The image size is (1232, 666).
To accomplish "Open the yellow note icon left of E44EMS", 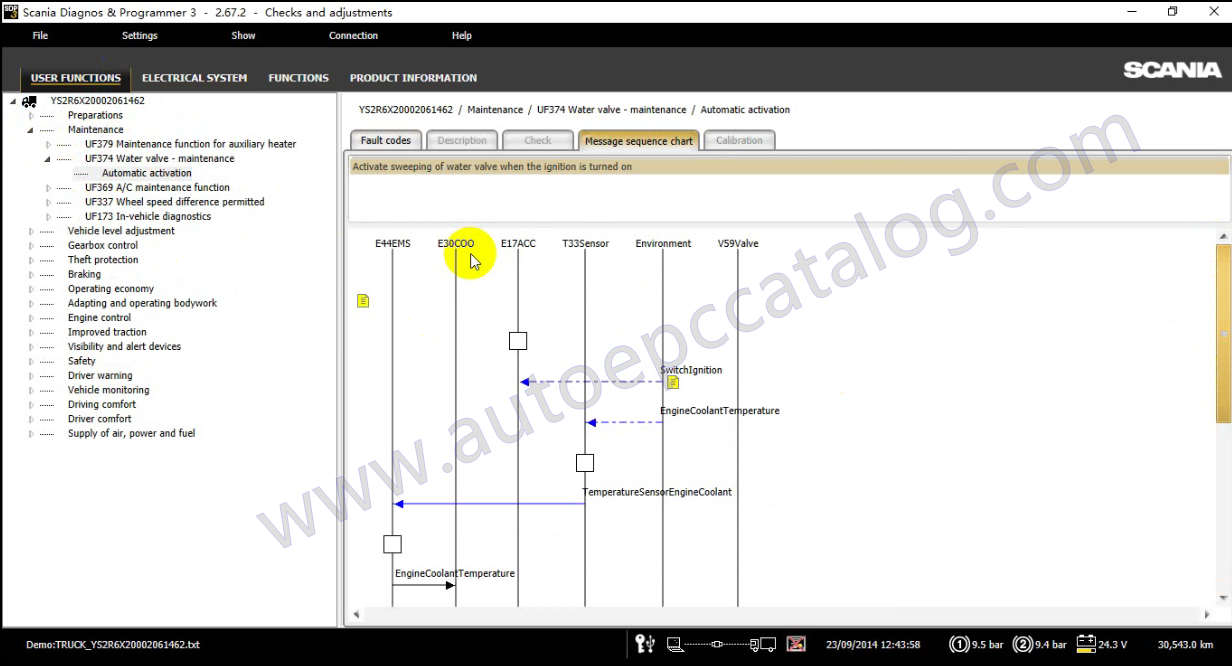I will point(363,300).
